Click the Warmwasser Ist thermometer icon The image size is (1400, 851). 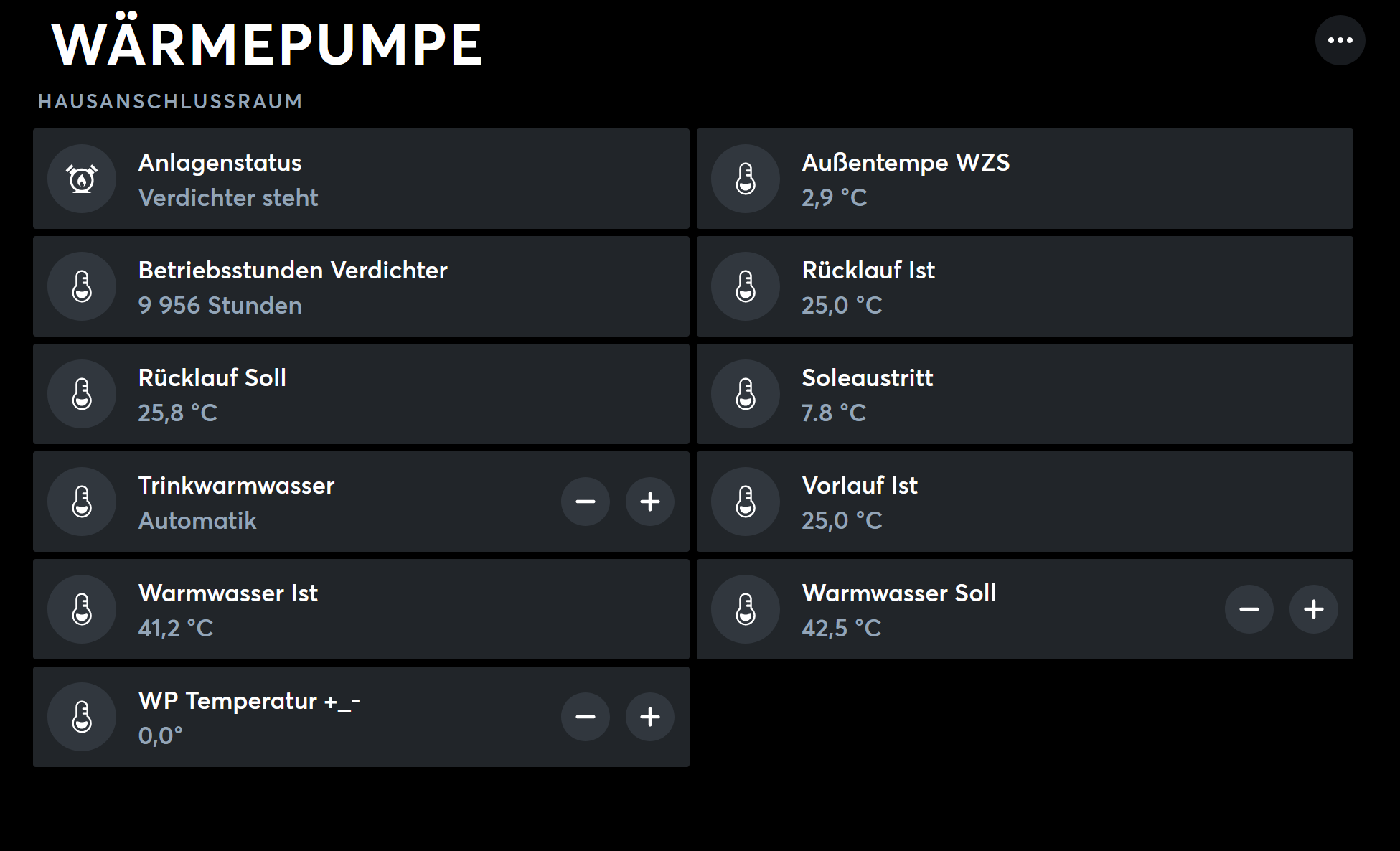click(82, 609)
